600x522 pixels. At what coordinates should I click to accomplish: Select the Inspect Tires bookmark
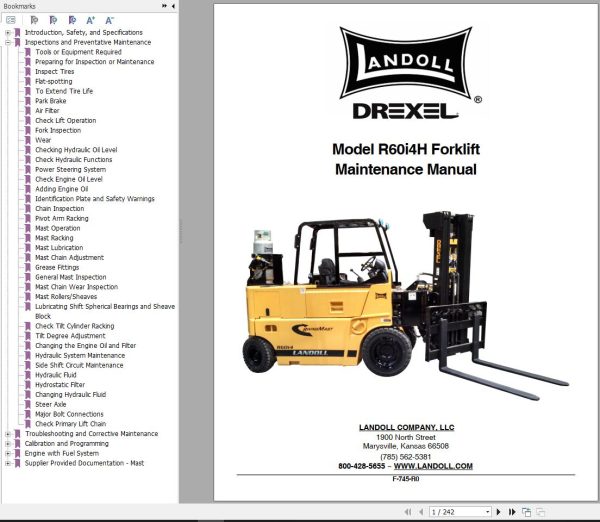pos(55,72)
